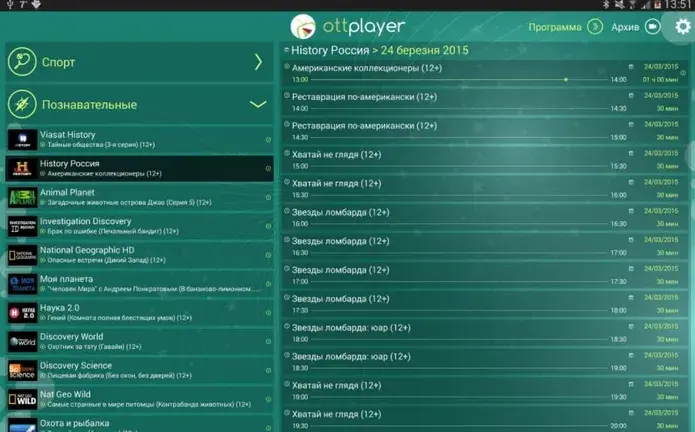Click the National Geographic HD logo
The image size is (695, 432).
coord(22,255)
